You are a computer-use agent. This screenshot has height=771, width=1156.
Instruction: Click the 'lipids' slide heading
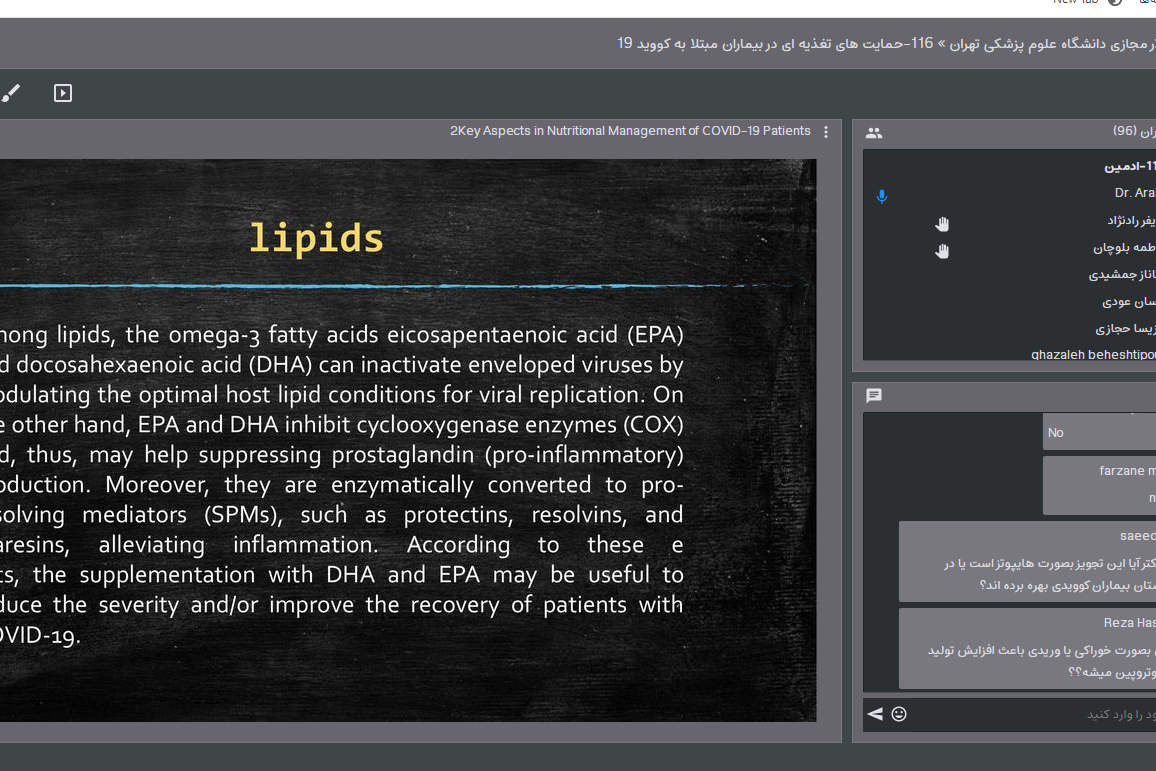[x=316, y=238]
